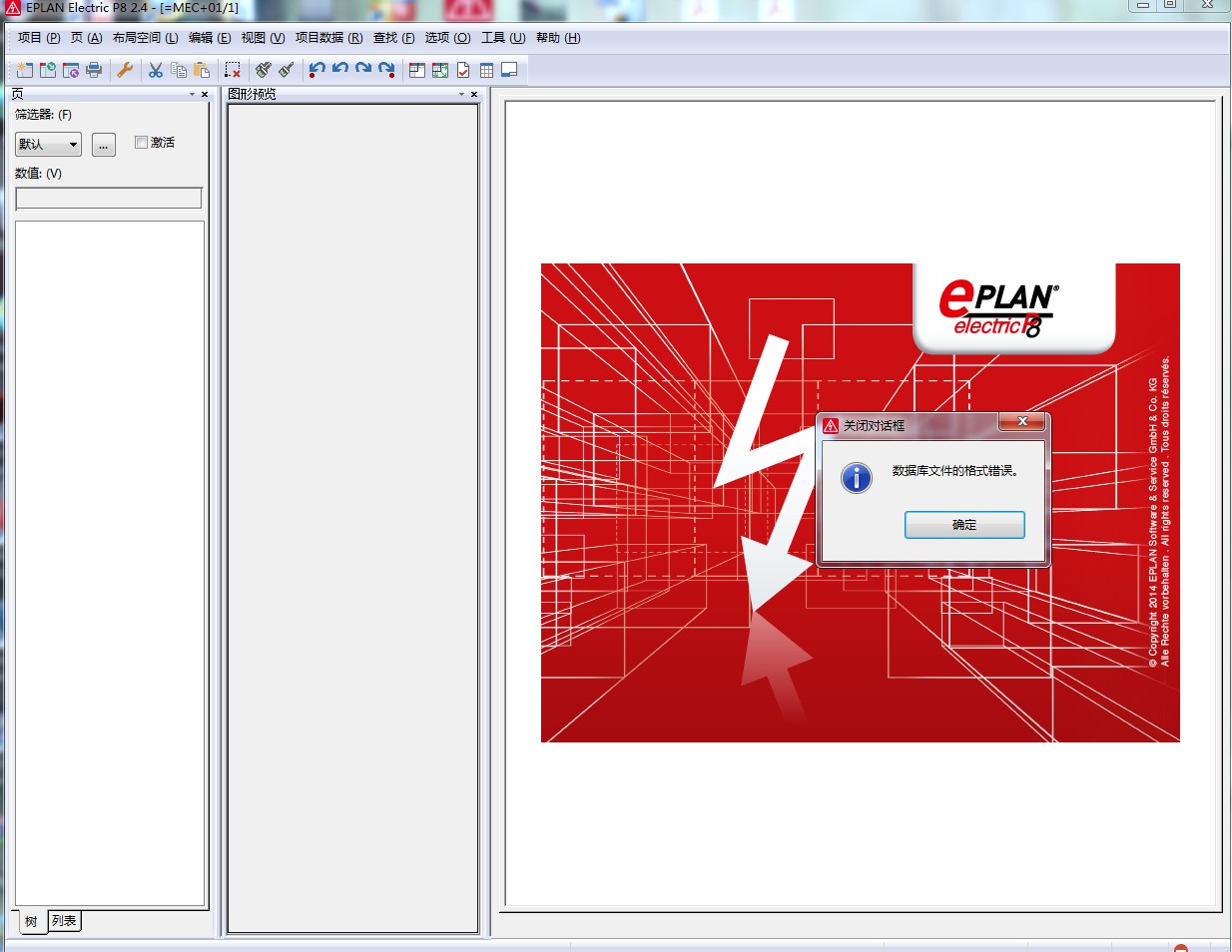Close the 关闭对话框 dialog with X
1232x952 pixels.
tap(1022, 422)
